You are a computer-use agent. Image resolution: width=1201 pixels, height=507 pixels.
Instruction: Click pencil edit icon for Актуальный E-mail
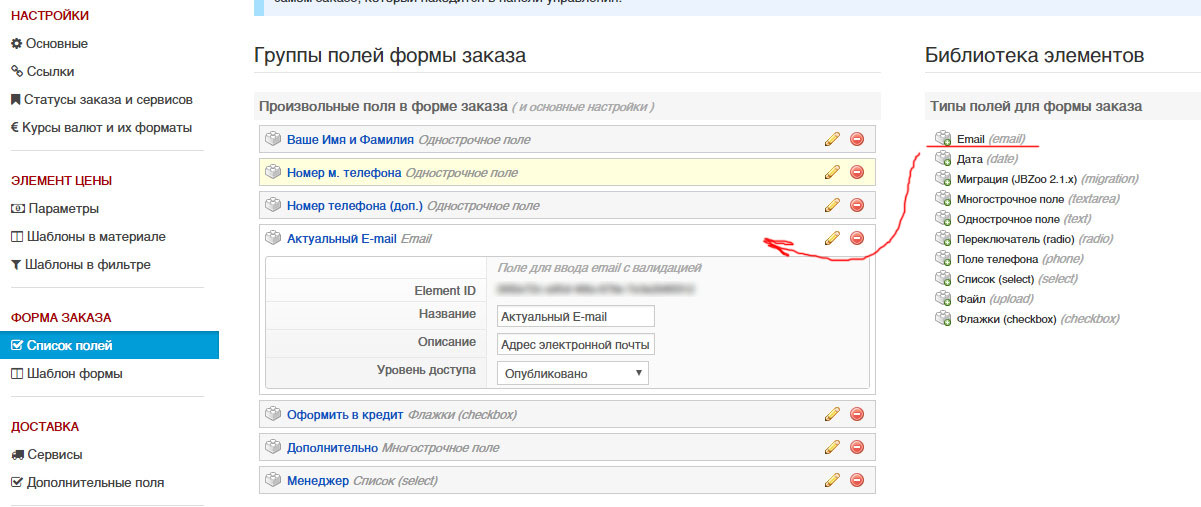pos(832,238)
